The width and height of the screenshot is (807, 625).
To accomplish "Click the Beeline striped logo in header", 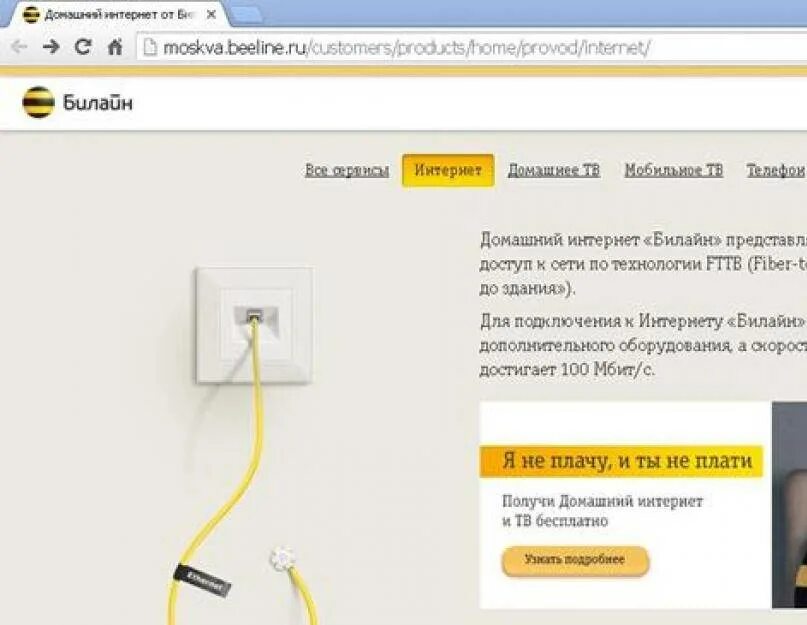I will click(39, 102).
